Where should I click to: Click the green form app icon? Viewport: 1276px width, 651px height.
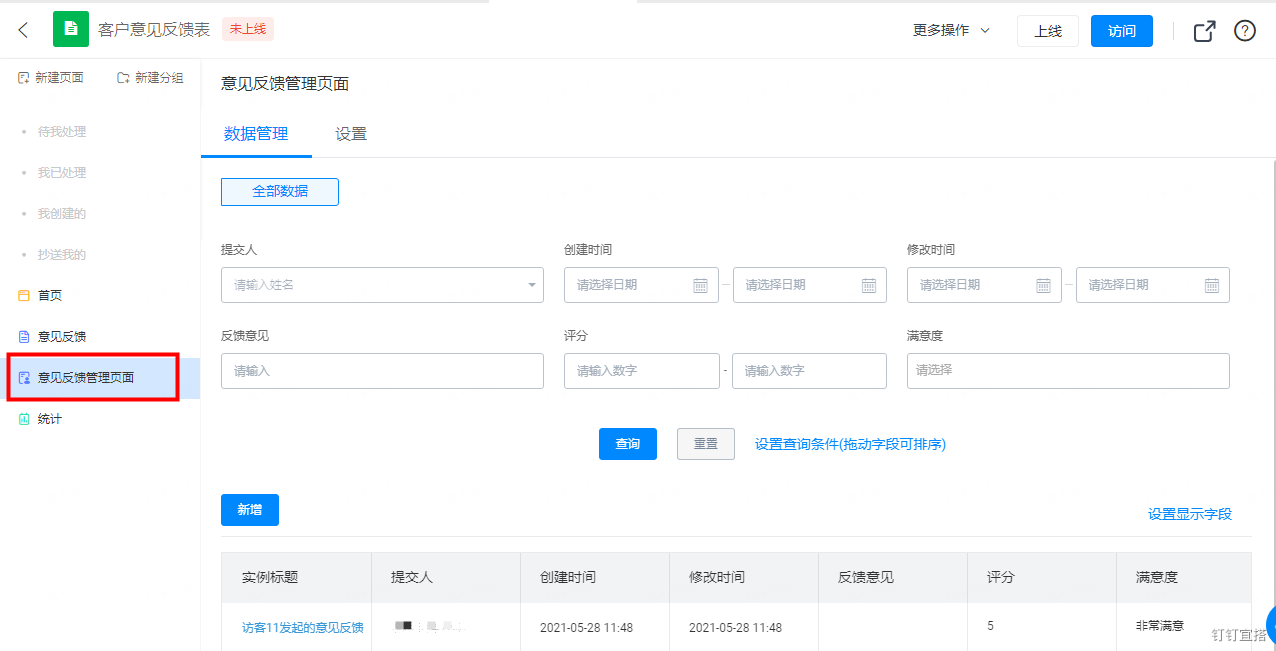70,30
